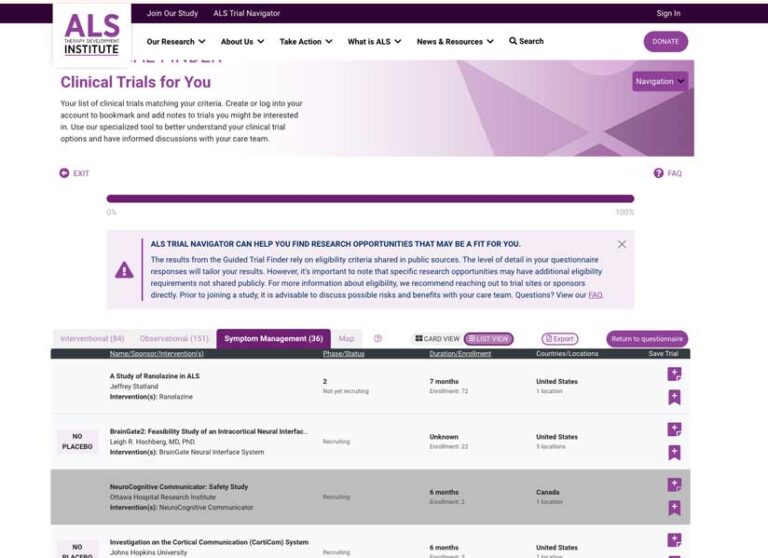Image resolution: width=768 pixels, height=558 pixels.
Task: Click the Export button
Action: tap(559, 339)
